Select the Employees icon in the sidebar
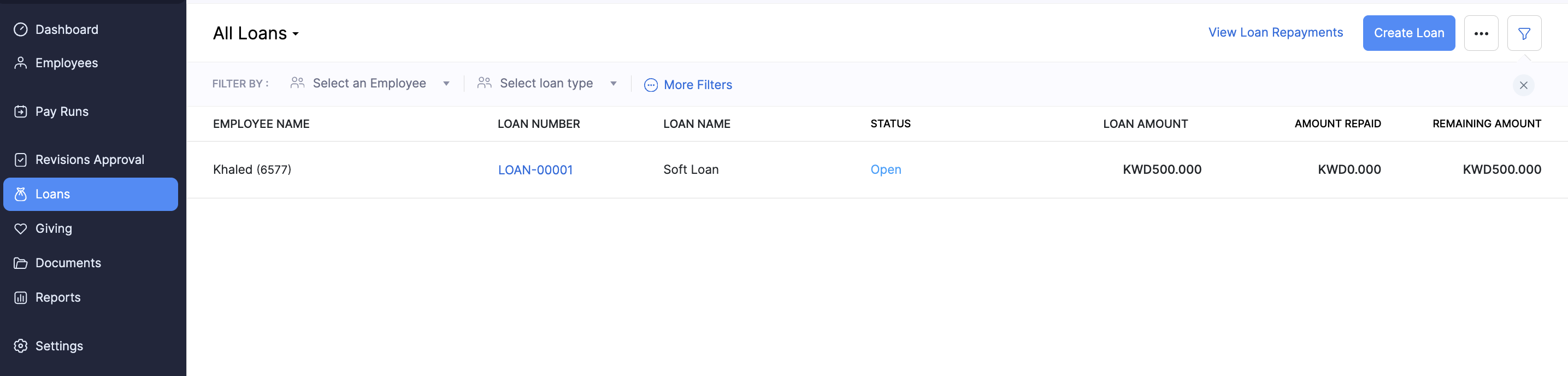Image resolution: width=1568 pixels, height=376 pixels. coord(20,62)
